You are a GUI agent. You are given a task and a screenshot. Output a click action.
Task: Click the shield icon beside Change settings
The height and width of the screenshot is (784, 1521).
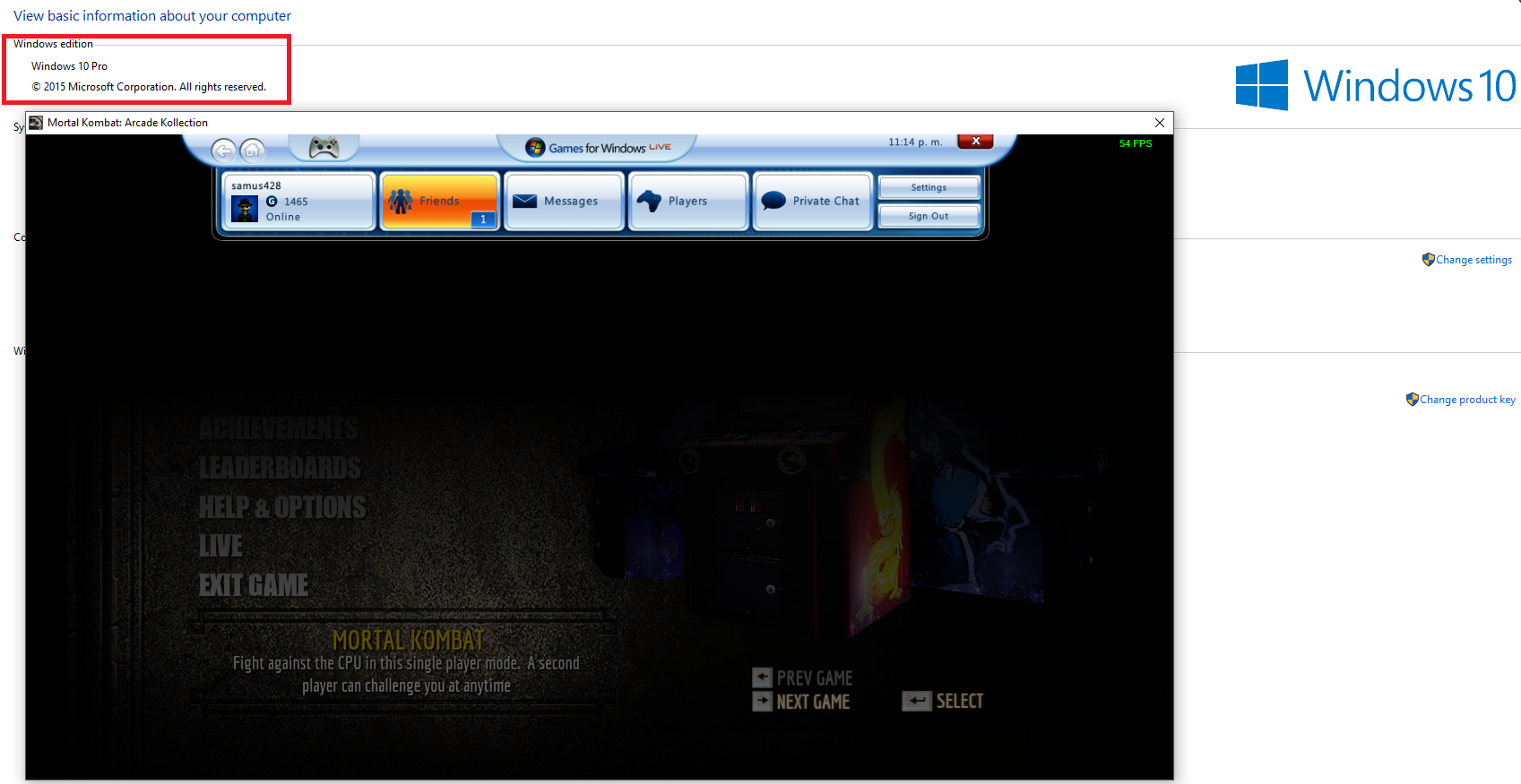click(1428, 260)
